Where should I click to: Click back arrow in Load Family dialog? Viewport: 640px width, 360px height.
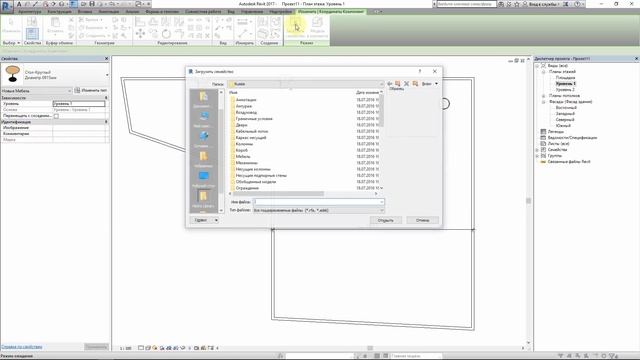tap(389, 84)
